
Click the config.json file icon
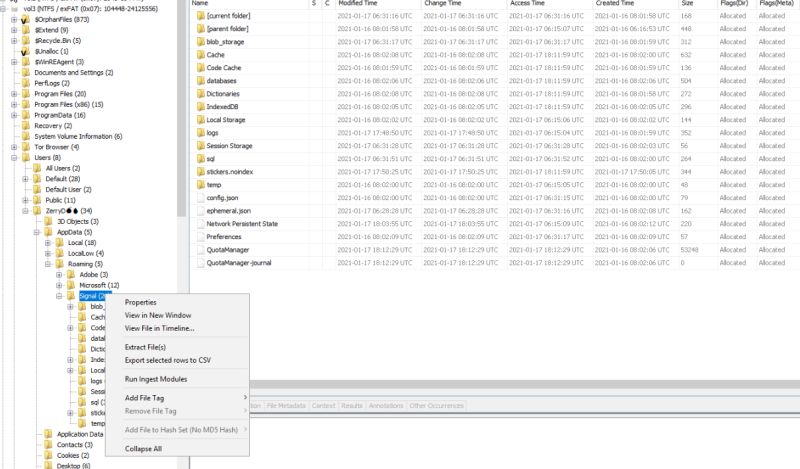point(201,198)
